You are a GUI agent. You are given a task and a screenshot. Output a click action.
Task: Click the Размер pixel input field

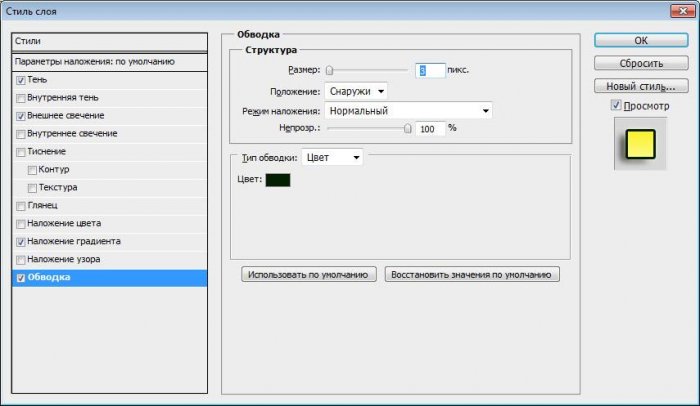[x=430, y=71]
